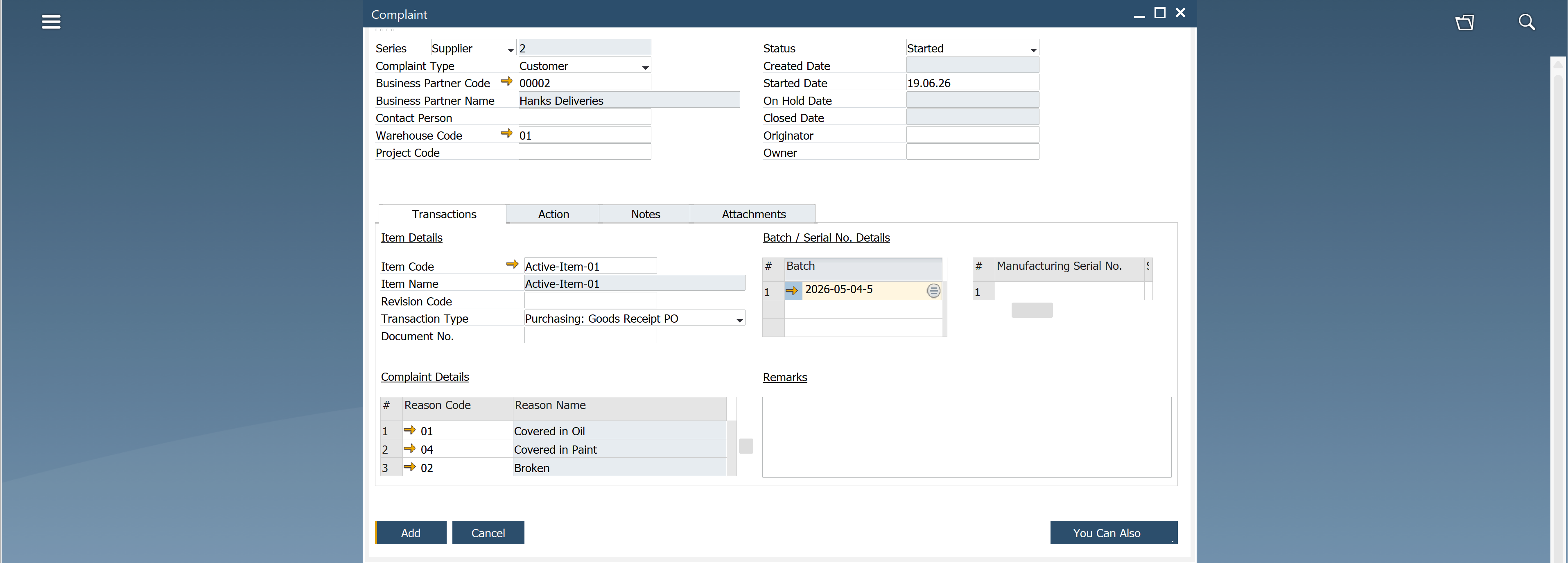This screenshot has height=563, width=1568.
Task: Select the batch cell 2026-05-04-5
Action: 863,290
